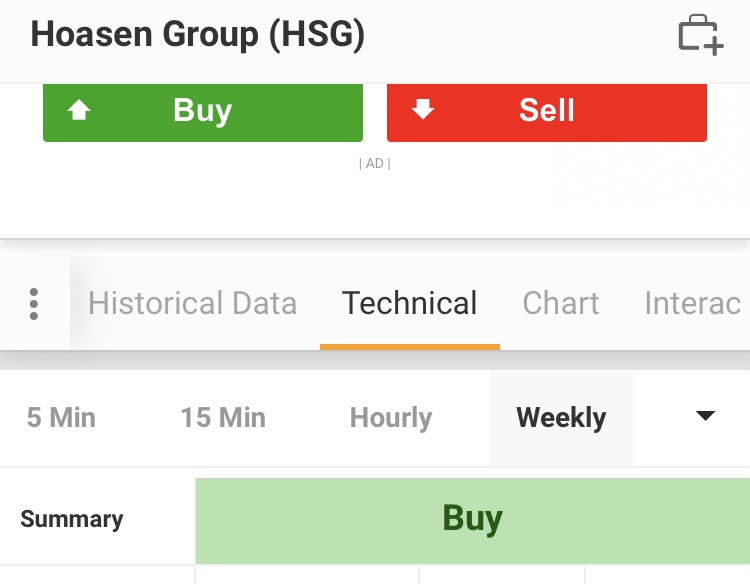Viewport: 750px width, 584px height.
Task: Click the up arrow icon on Buy
Action: (x=79, y=110)
